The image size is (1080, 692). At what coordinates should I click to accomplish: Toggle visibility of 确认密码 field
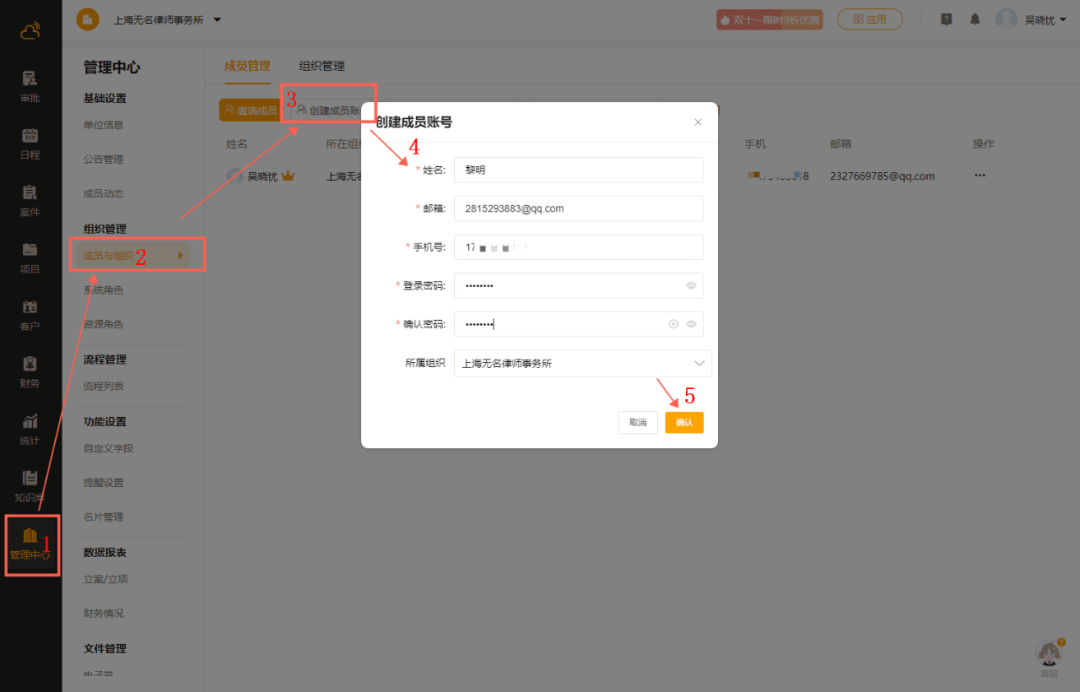[x=691, y=324]
